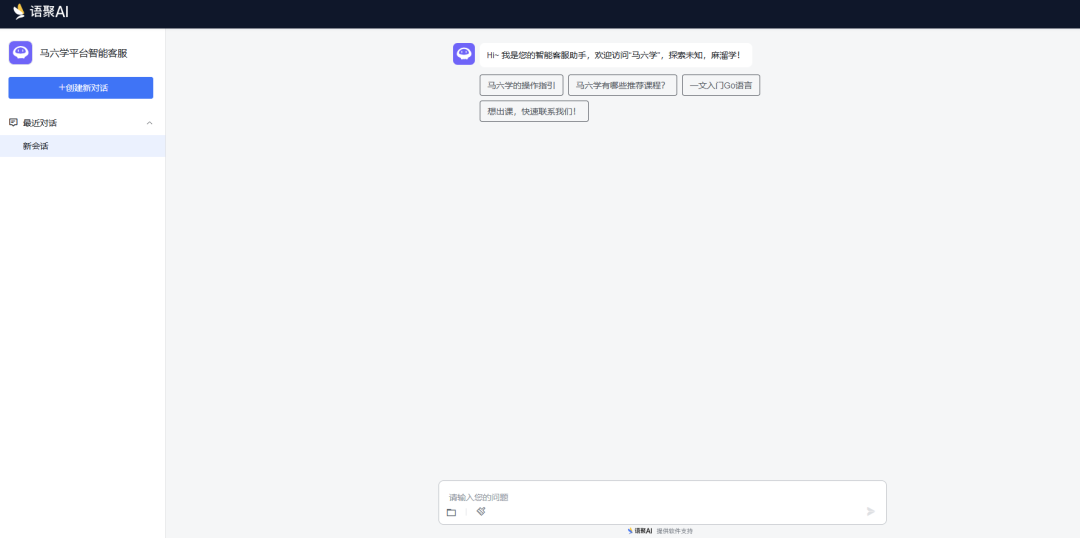Click the 马六学的操作指引 suggestion
The image size is (1080, 538).
pos(521,85)
